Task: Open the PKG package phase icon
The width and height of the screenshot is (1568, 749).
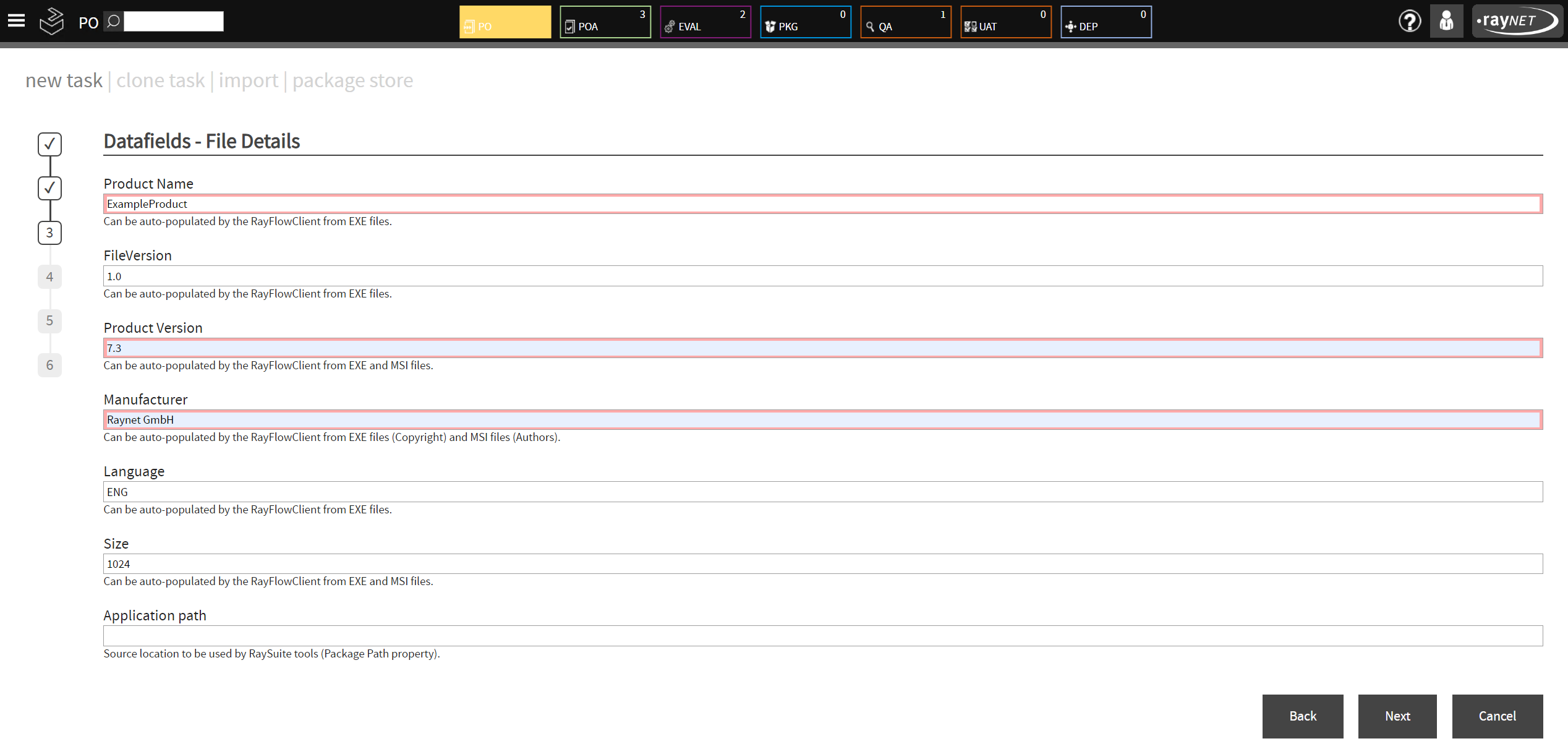Action: [770, 26]
